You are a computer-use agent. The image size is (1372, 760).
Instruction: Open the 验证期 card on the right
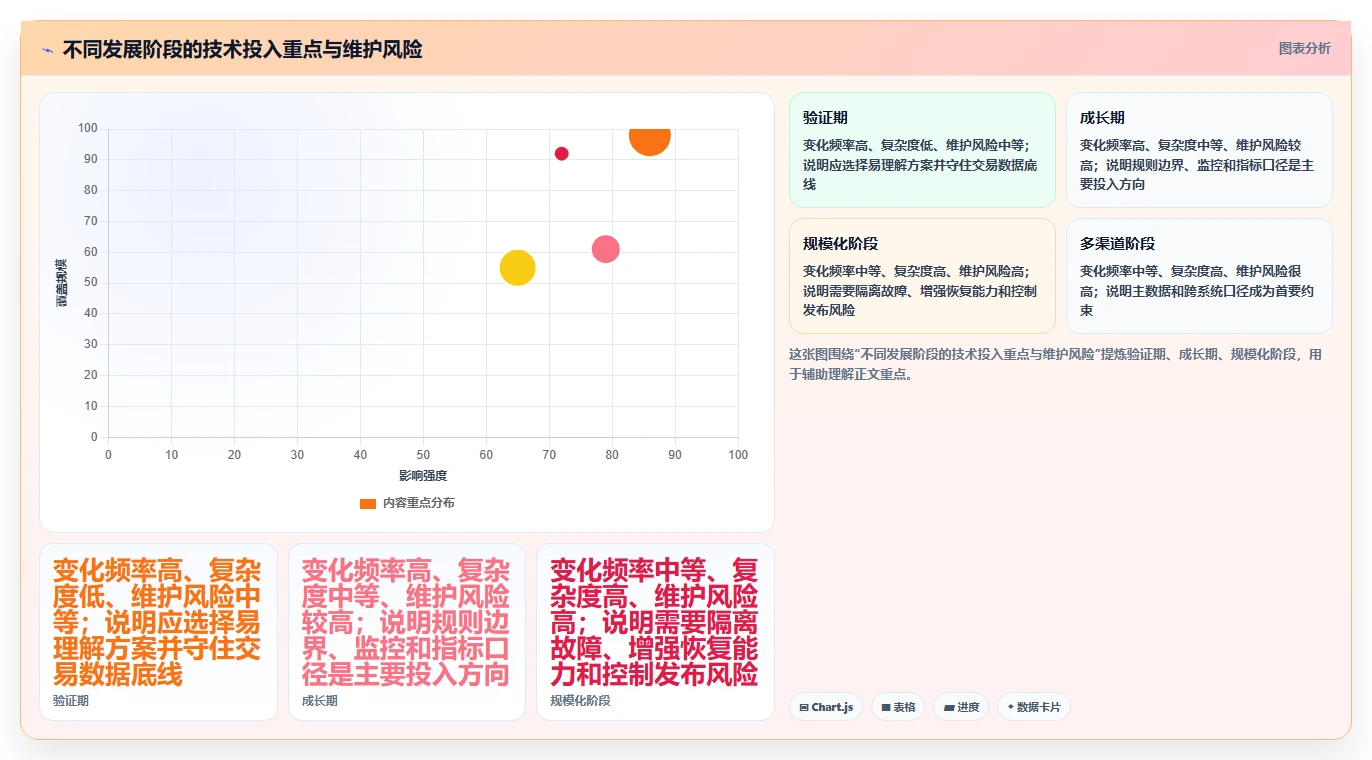922,150
